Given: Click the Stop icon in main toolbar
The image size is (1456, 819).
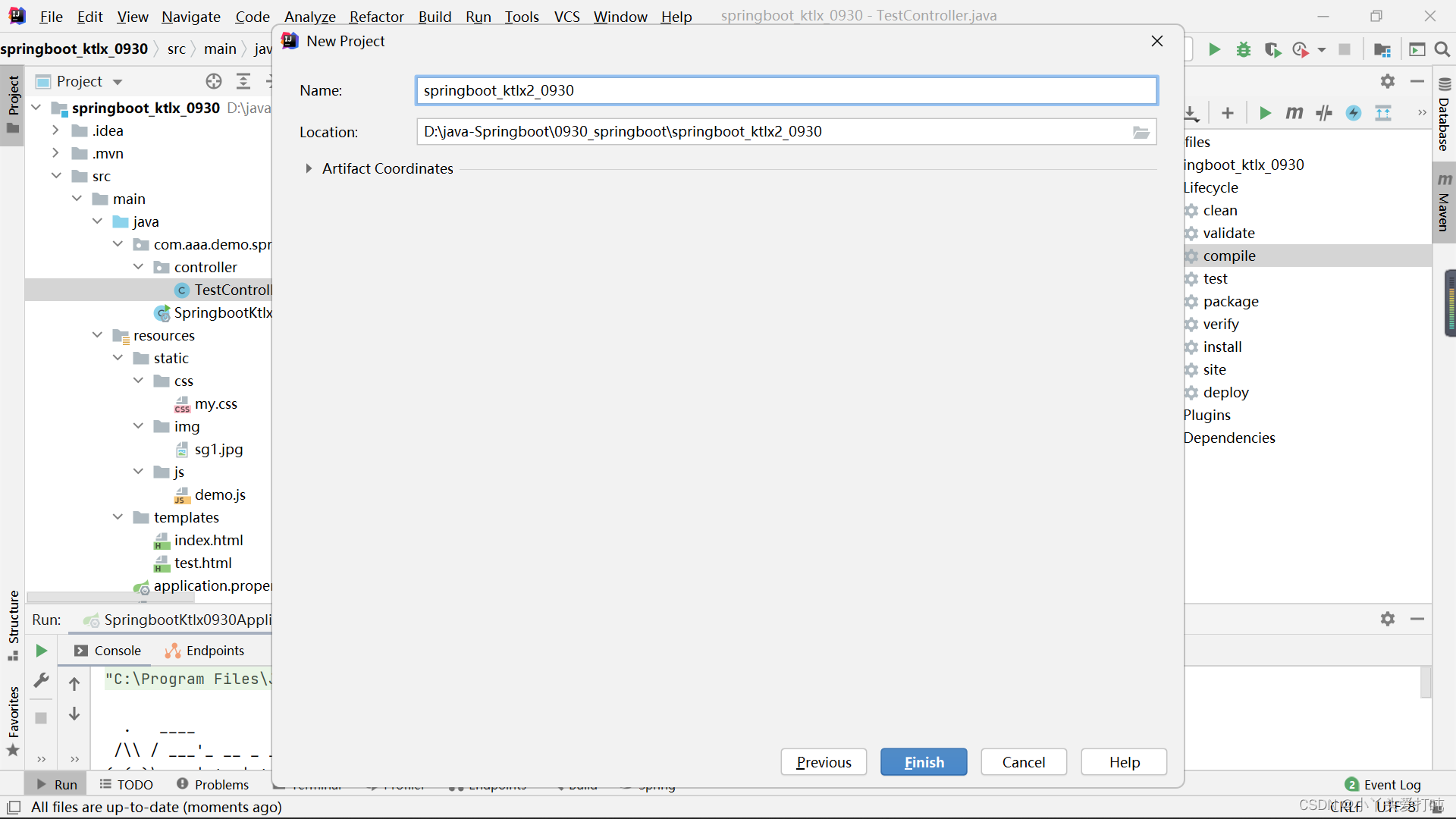Looking at the screenshot, I should click(1345, 49).
